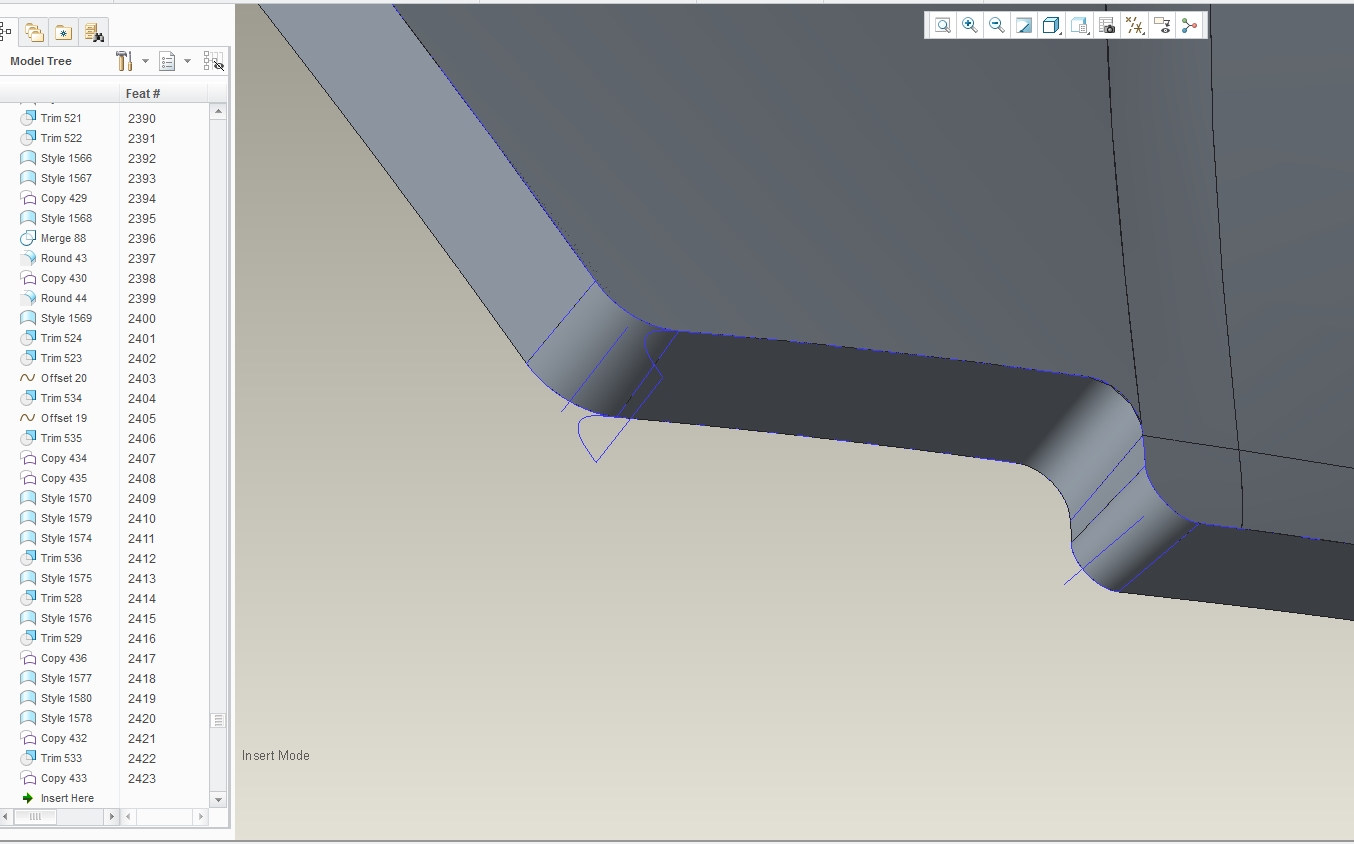Open the View Manager camera icon
This screenshot has height=844, width=1354.
1106,26
